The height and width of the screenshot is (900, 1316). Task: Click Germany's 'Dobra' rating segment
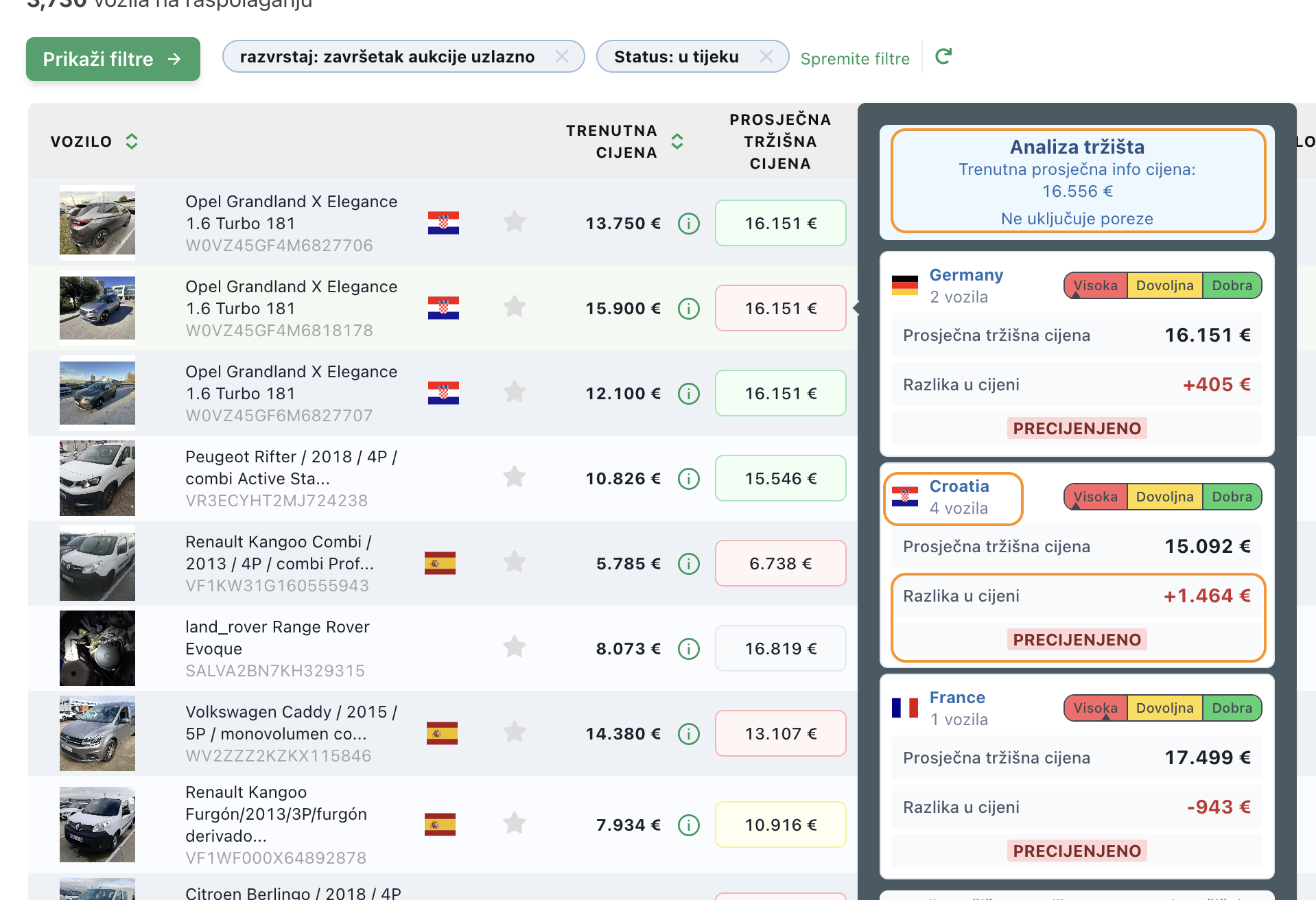point(1232,285)
